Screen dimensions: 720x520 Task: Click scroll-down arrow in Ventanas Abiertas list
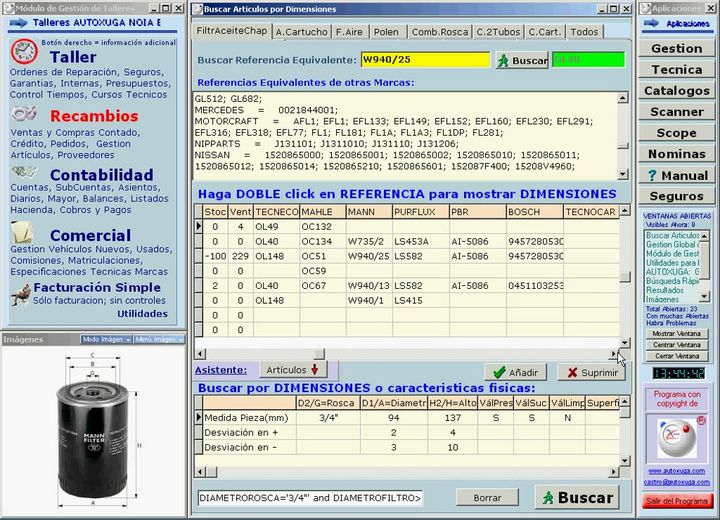coord(704,297)
